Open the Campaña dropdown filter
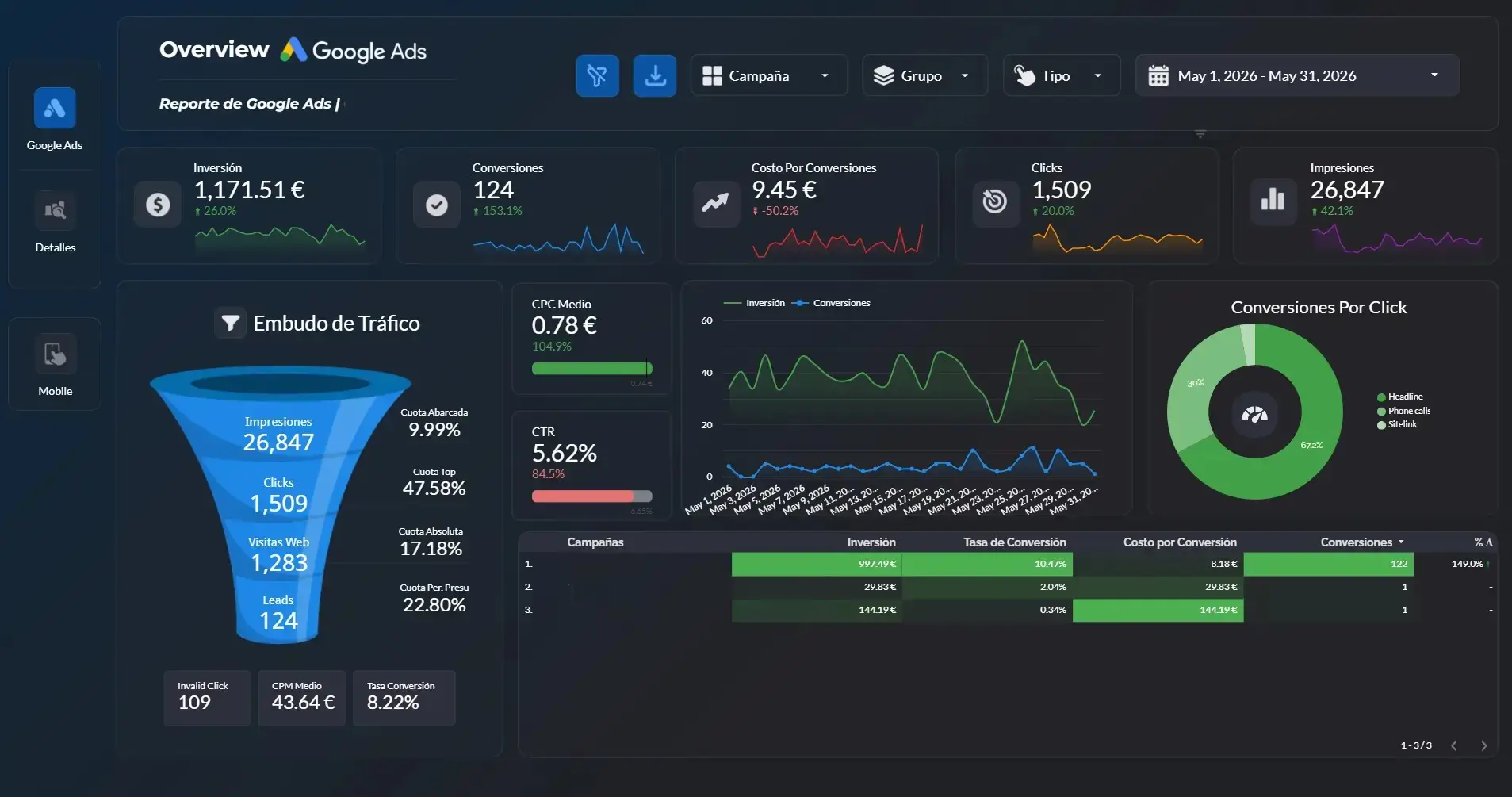The image size is (1512, 797). click(769, 75)
